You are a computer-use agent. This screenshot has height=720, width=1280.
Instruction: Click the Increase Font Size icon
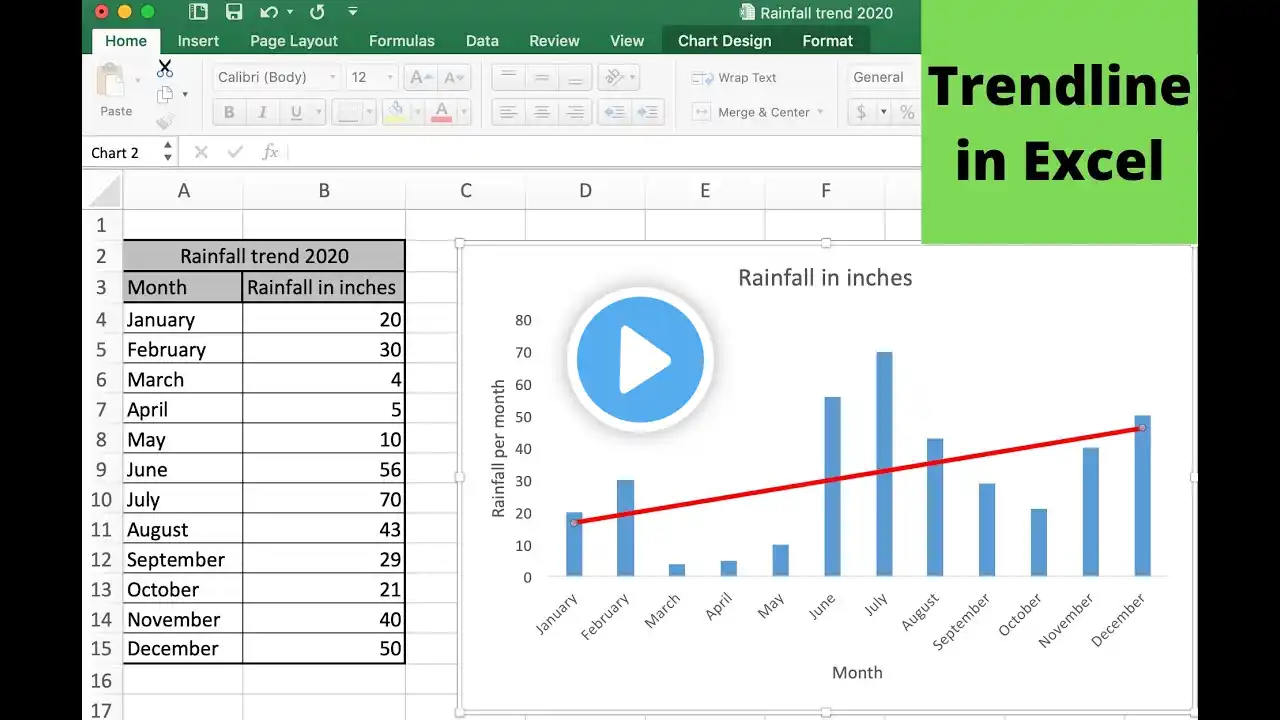pos(421,77)
